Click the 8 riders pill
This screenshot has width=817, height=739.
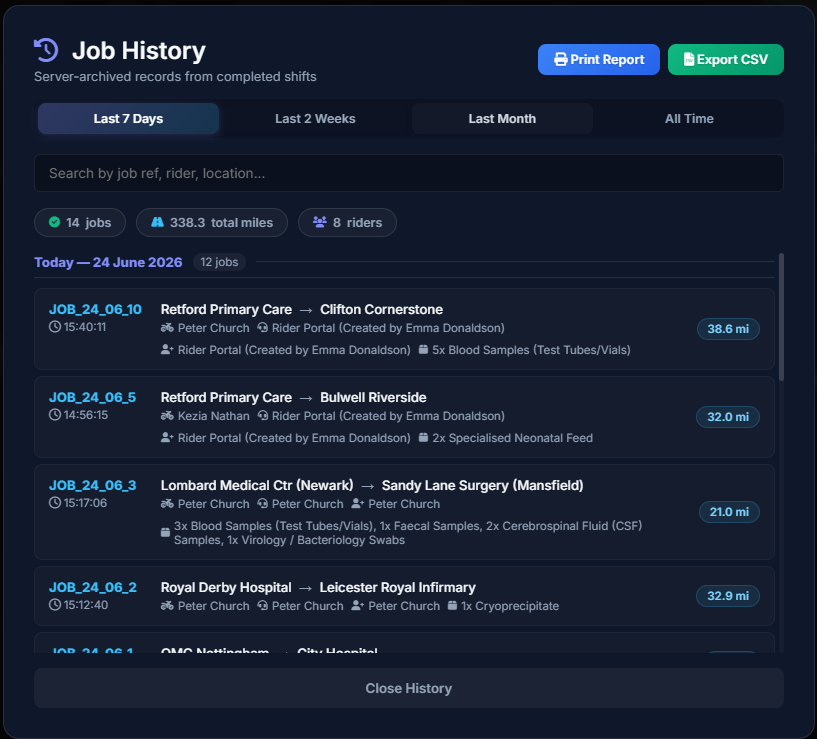pyautogui.click(x=347, y=223)
